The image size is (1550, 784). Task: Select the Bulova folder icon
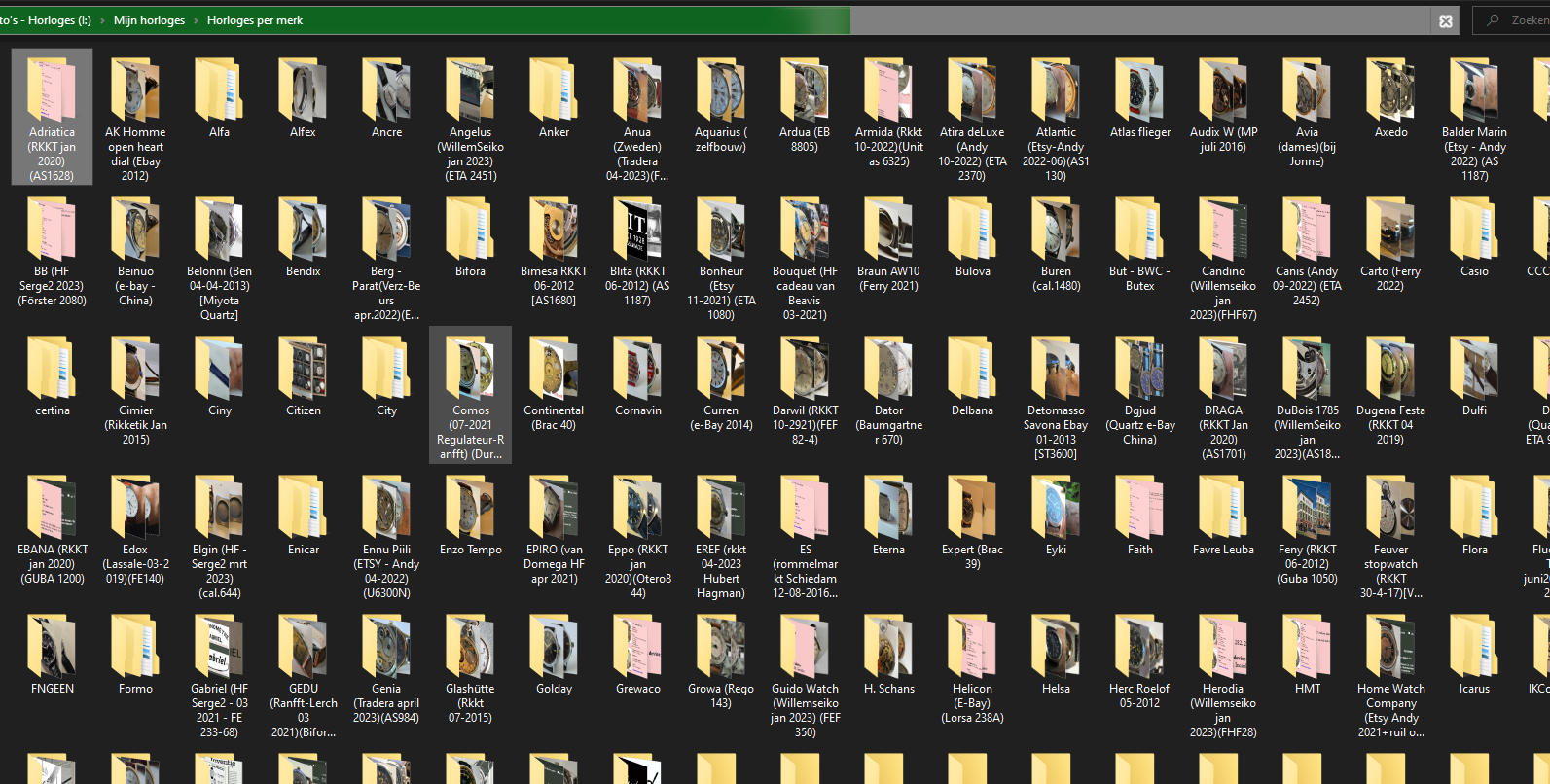coord(972,229)
